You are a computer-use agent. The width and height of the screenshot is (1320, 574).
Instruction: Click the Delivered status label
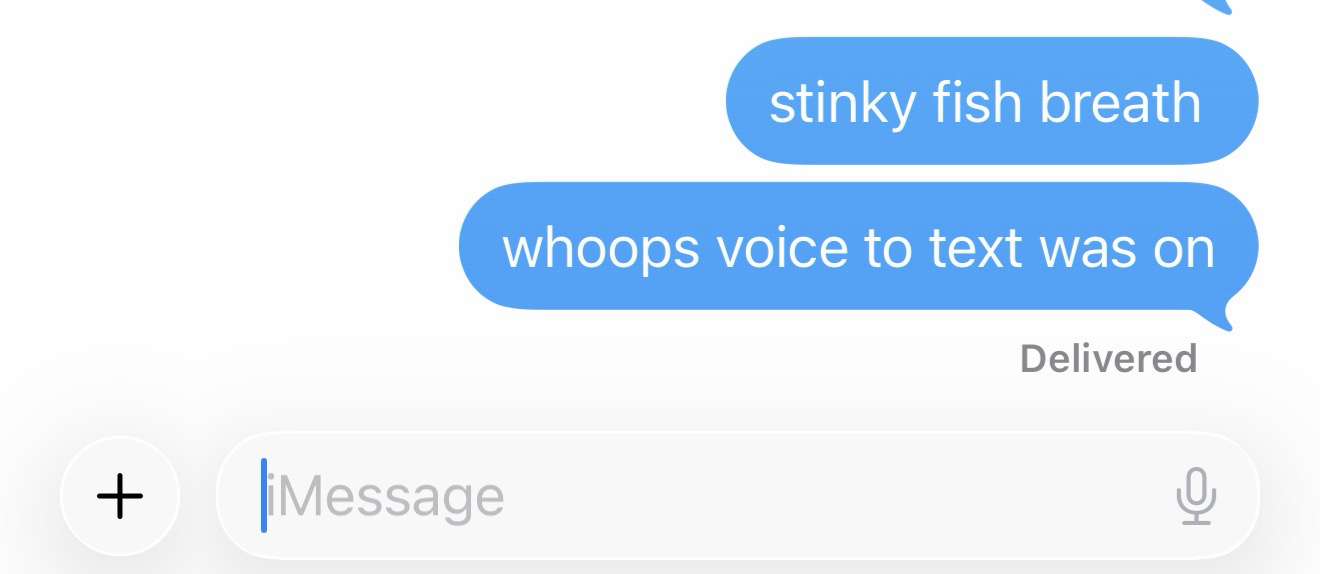tap(1108, 358)
